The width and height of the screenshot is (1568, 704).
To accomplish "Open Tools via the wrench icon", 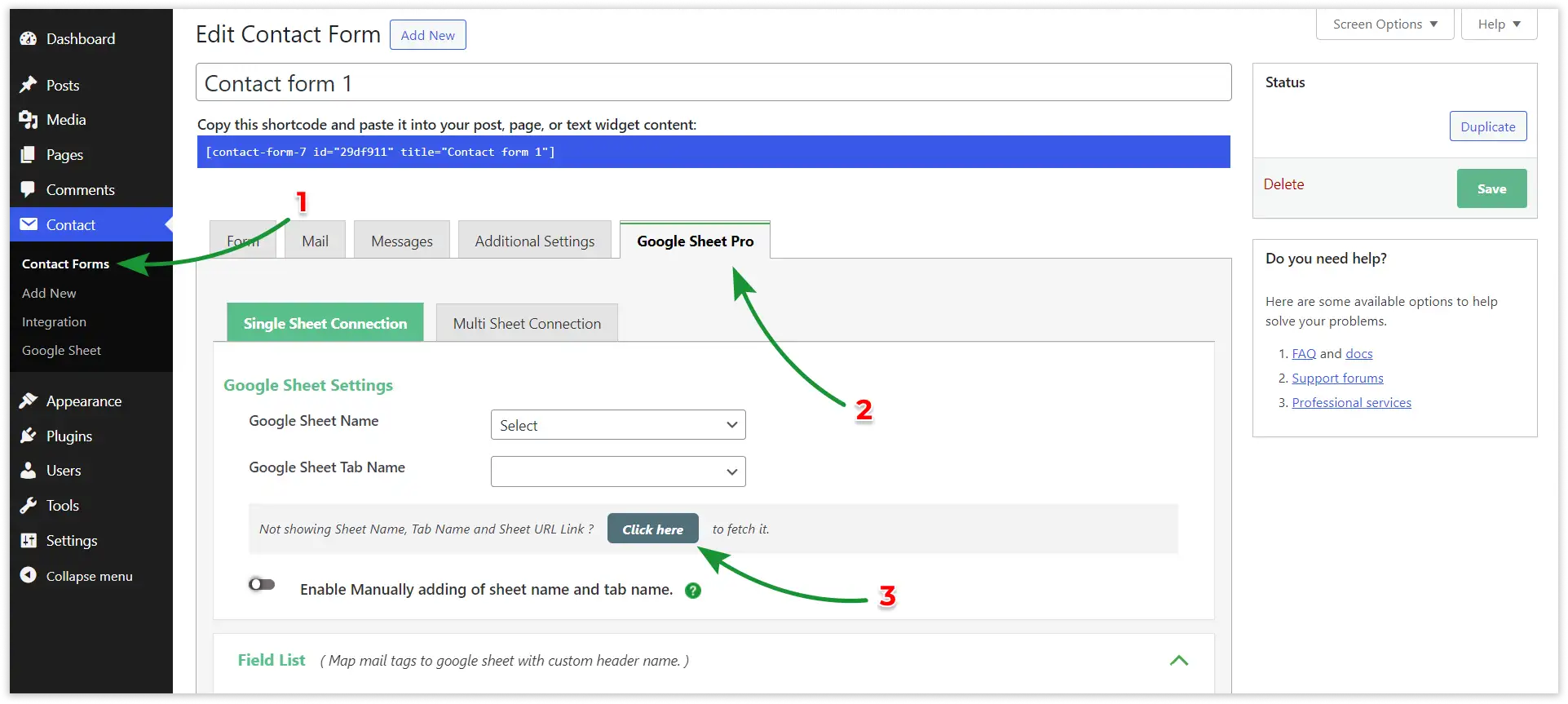I will coord(29,506).
